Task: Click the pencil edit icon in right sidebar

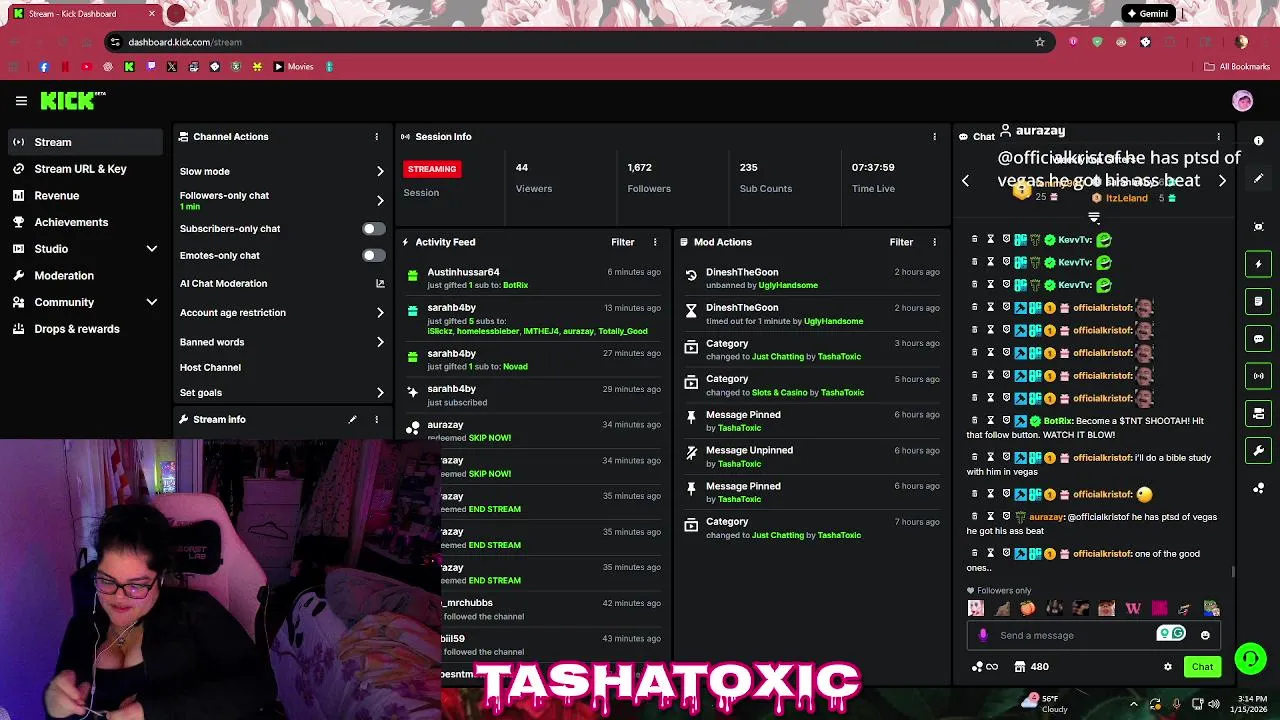Action: pyautogui.click(x=1259, y=178)
